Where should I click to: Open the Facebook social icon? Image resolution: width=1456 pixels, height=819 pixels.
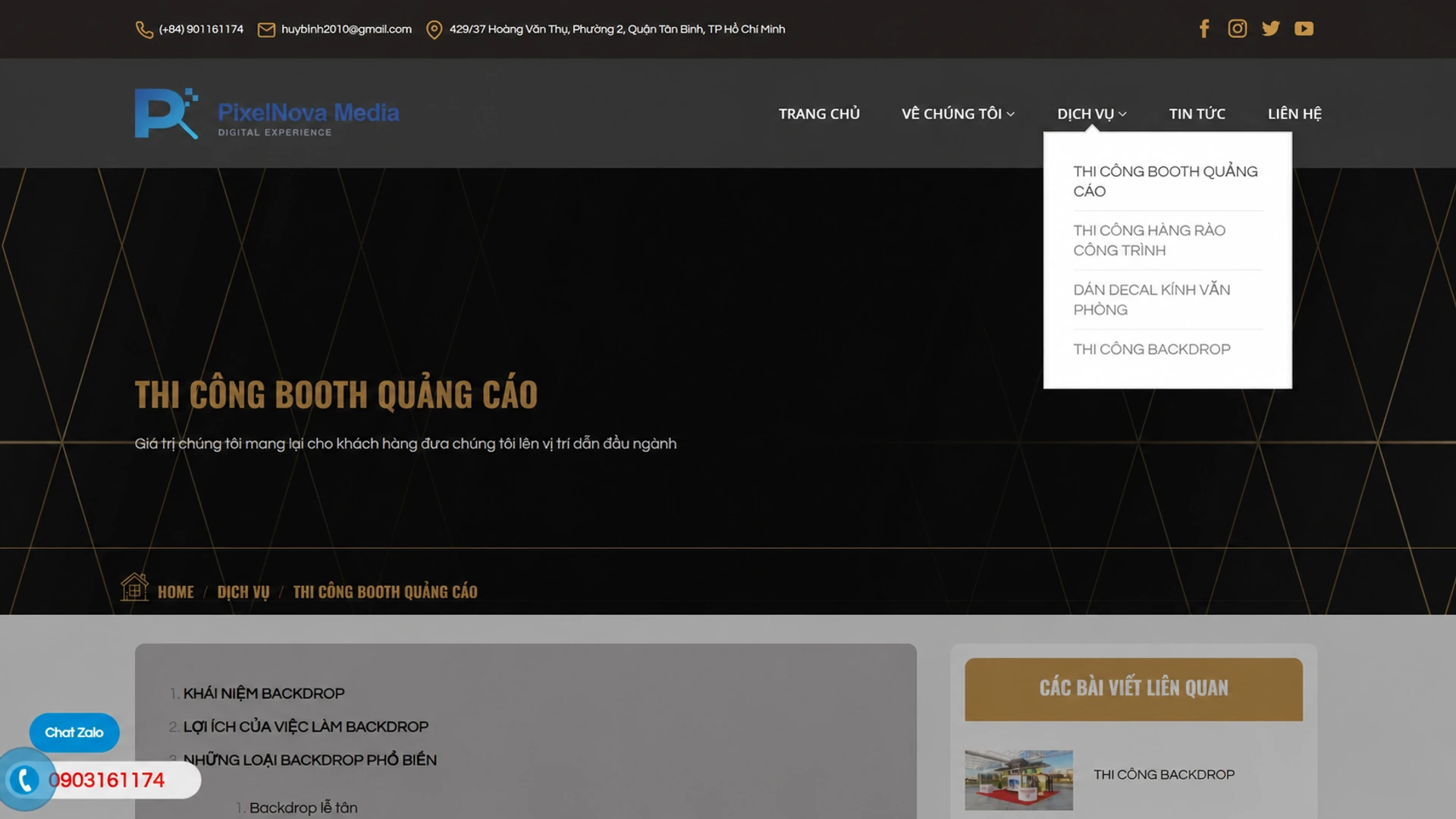coord(1204,29)
